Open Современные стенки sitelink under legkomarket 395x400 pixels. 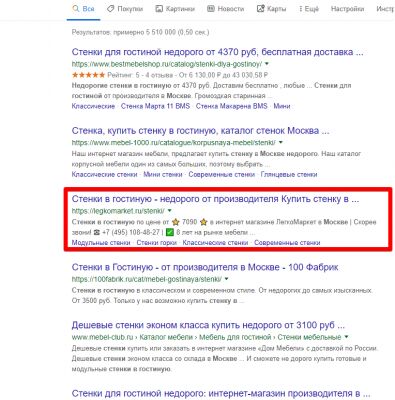pyautogui.click(x=287, y=243)
